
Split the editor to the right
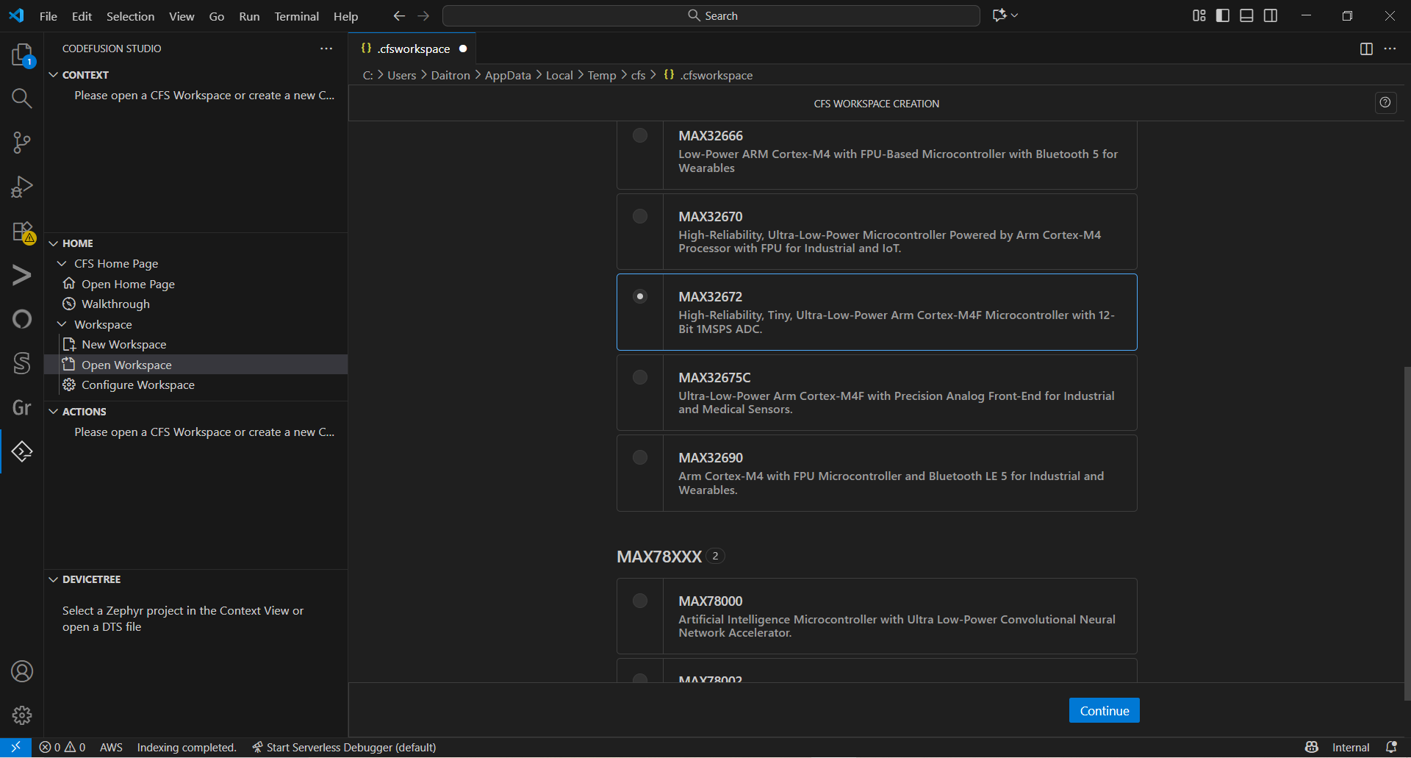click(x=1366, y=49)
